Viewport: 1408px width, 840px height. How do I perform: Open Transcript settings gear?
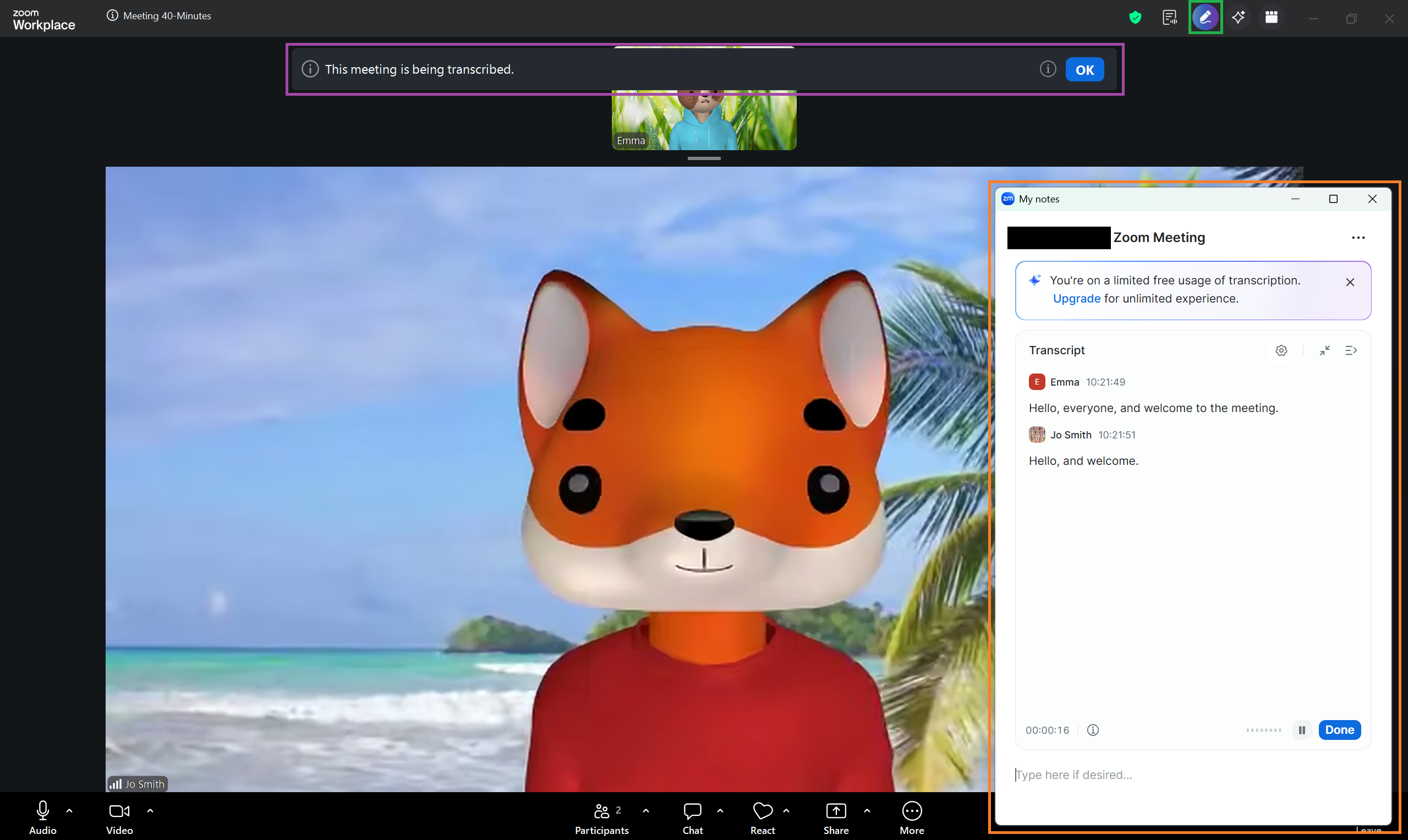click(1281, 351)
